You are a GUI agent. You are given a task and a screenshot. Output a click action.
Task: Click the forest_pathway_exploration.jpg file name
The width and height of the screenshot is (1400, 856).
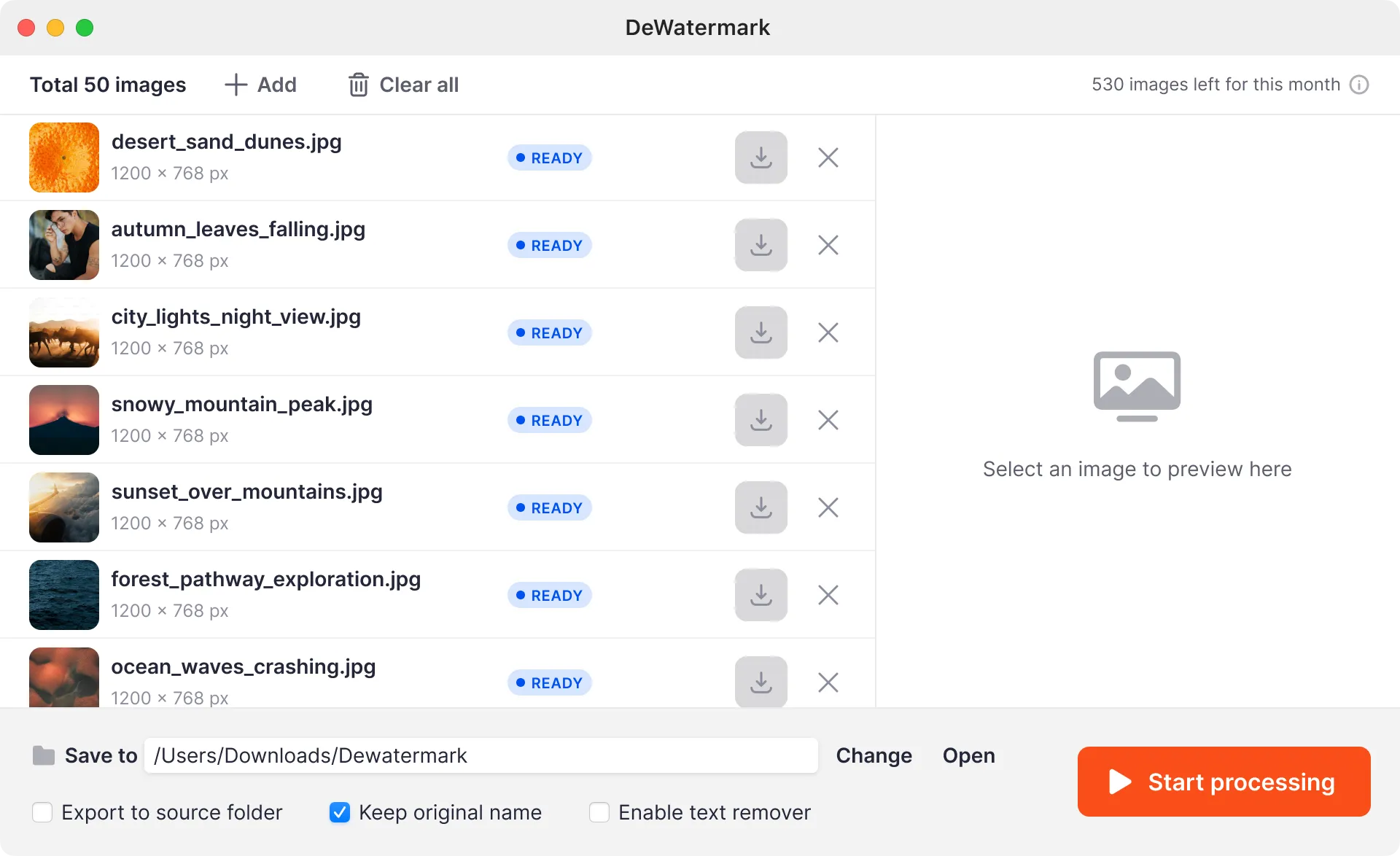[x=265, y=580]
